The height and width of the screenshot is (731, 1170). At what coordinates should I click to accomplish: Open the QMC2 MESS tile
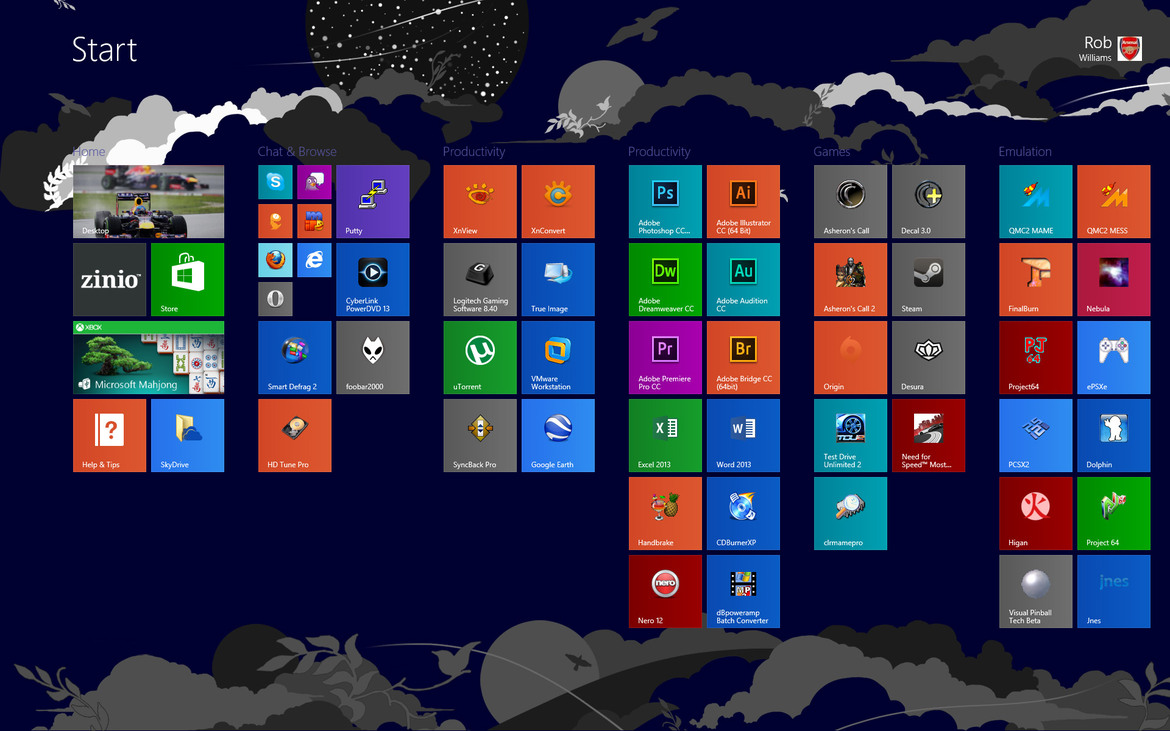click(x=1114, y=201)
